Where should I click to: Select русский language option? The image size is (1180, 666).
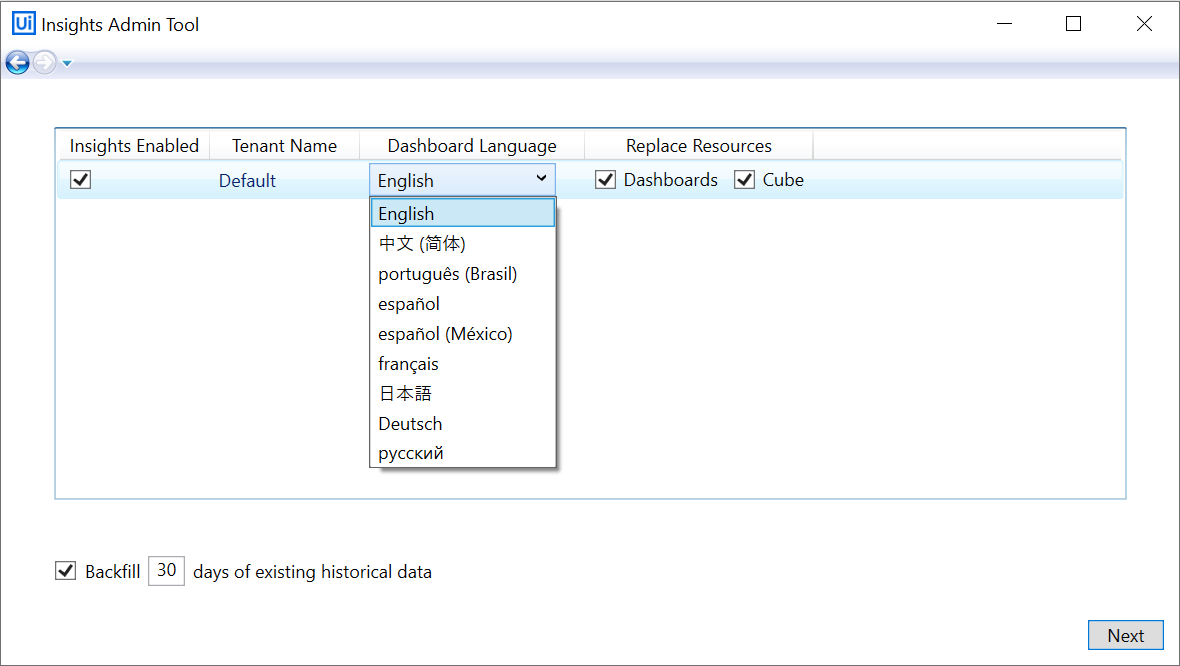pyautogui.click(x=463, y=452)
